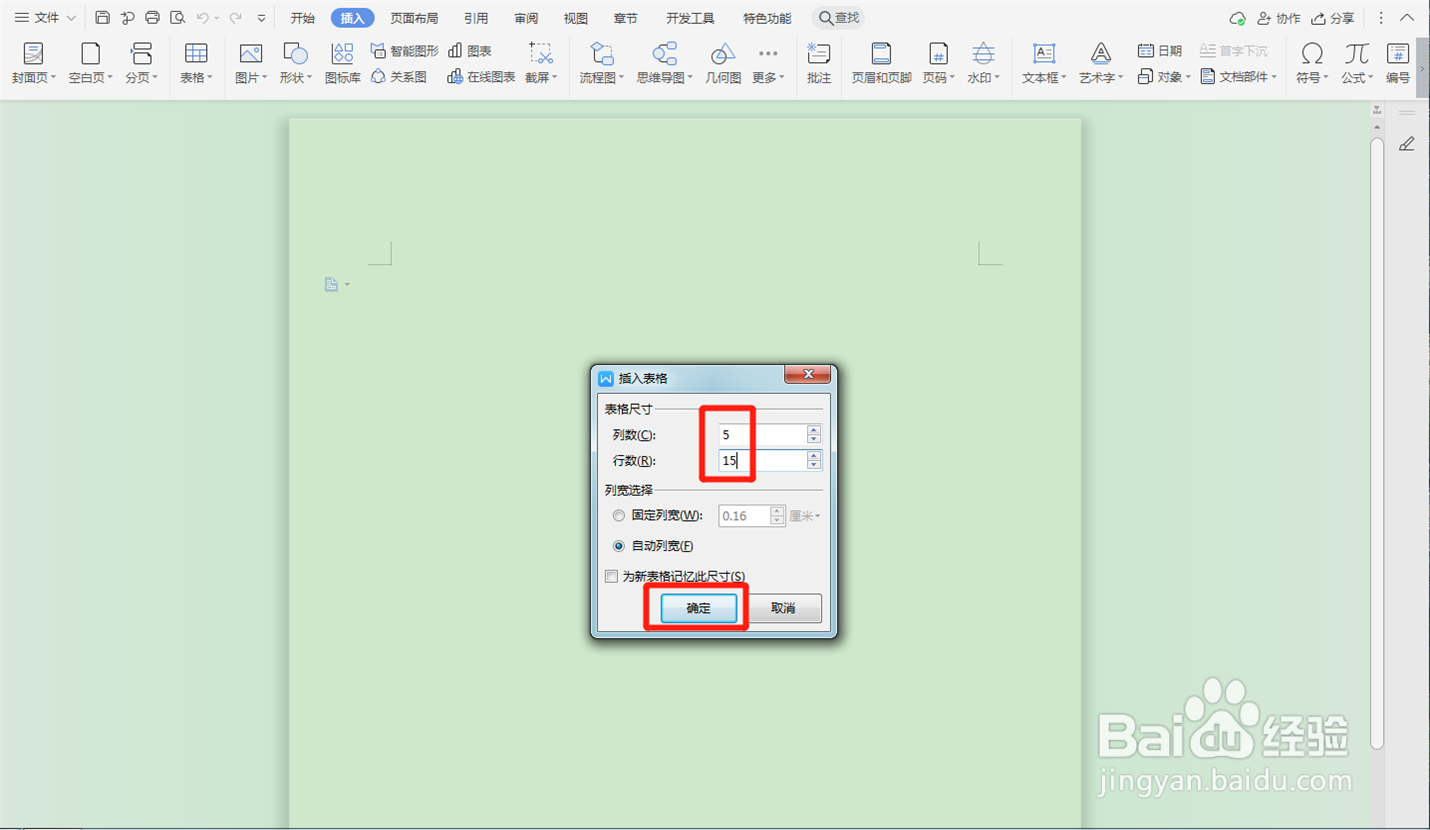The height and width of the screenshot is (830, 1430).
Task: Open the 章节 chapter tab
Action: click(626, 18)
